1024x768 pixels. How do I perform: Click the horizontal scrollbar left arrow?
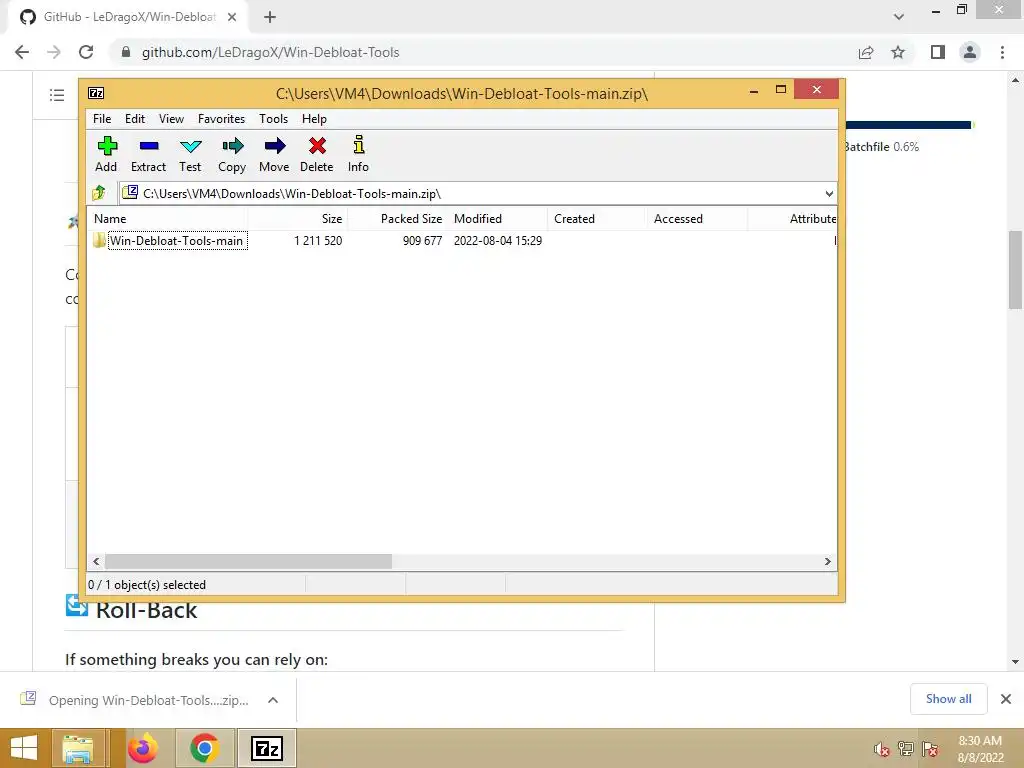click(97, 562)
